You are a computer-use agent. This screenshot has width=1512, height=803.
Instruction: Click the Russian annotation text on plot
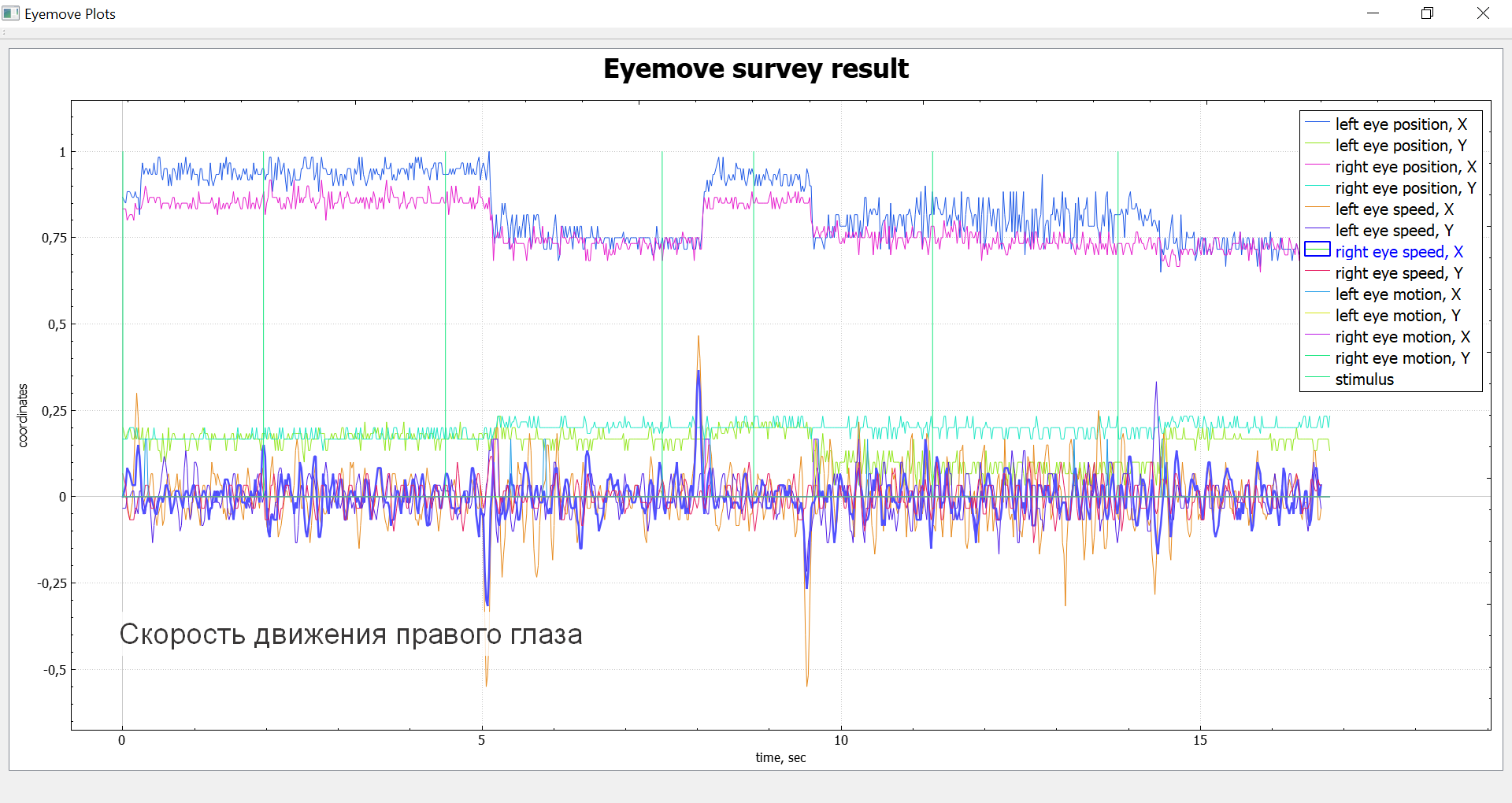[350, 635]
